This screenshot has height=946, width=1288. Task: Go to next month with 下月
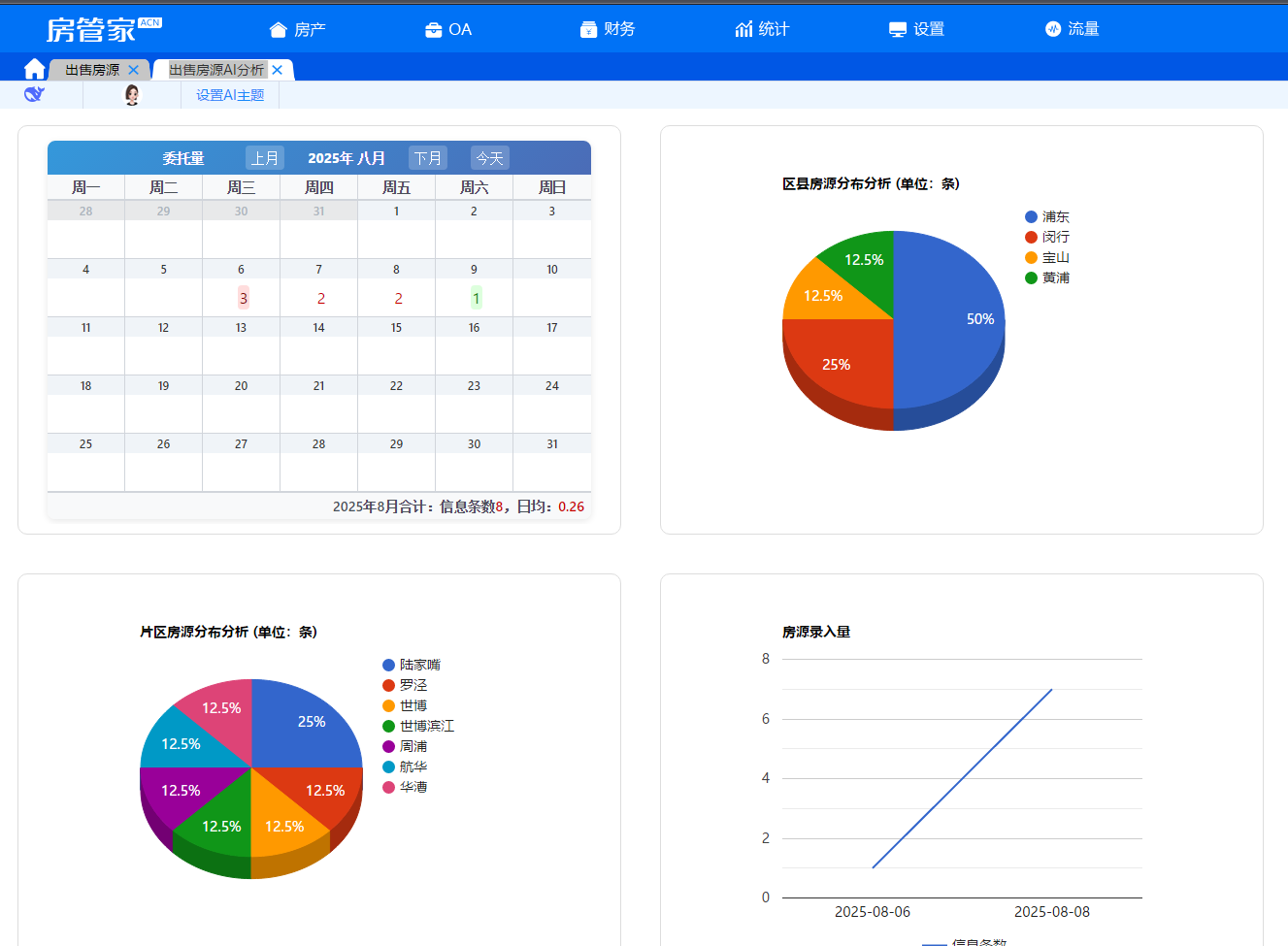427,158
